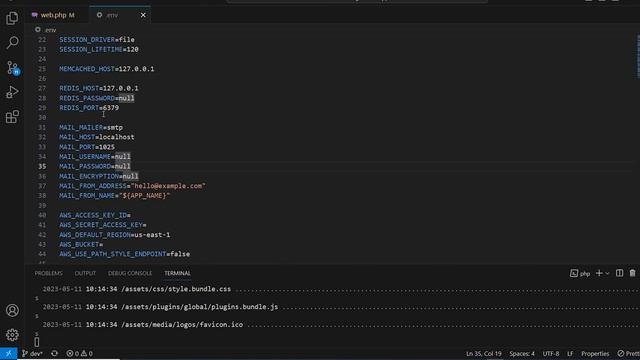
Task: Click the REDIS_HOST=127.0.0.1 line
Action: pyautogui.click(x=99, y=88)
